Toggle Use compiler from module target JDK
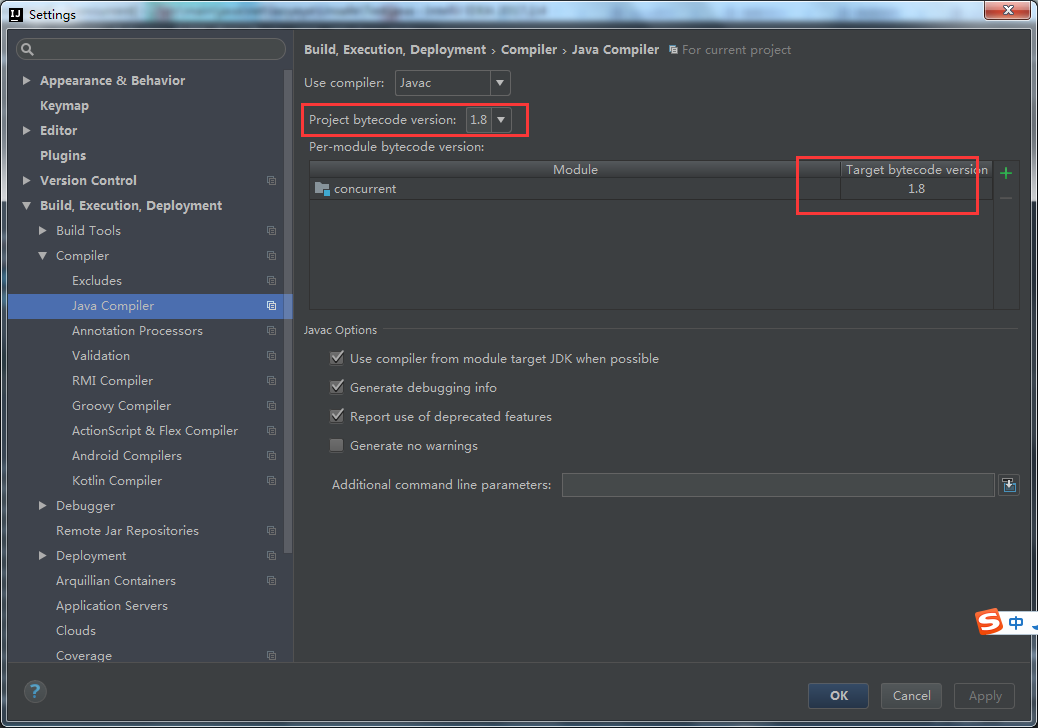The image size is (1038, 728). pos(337,358)
